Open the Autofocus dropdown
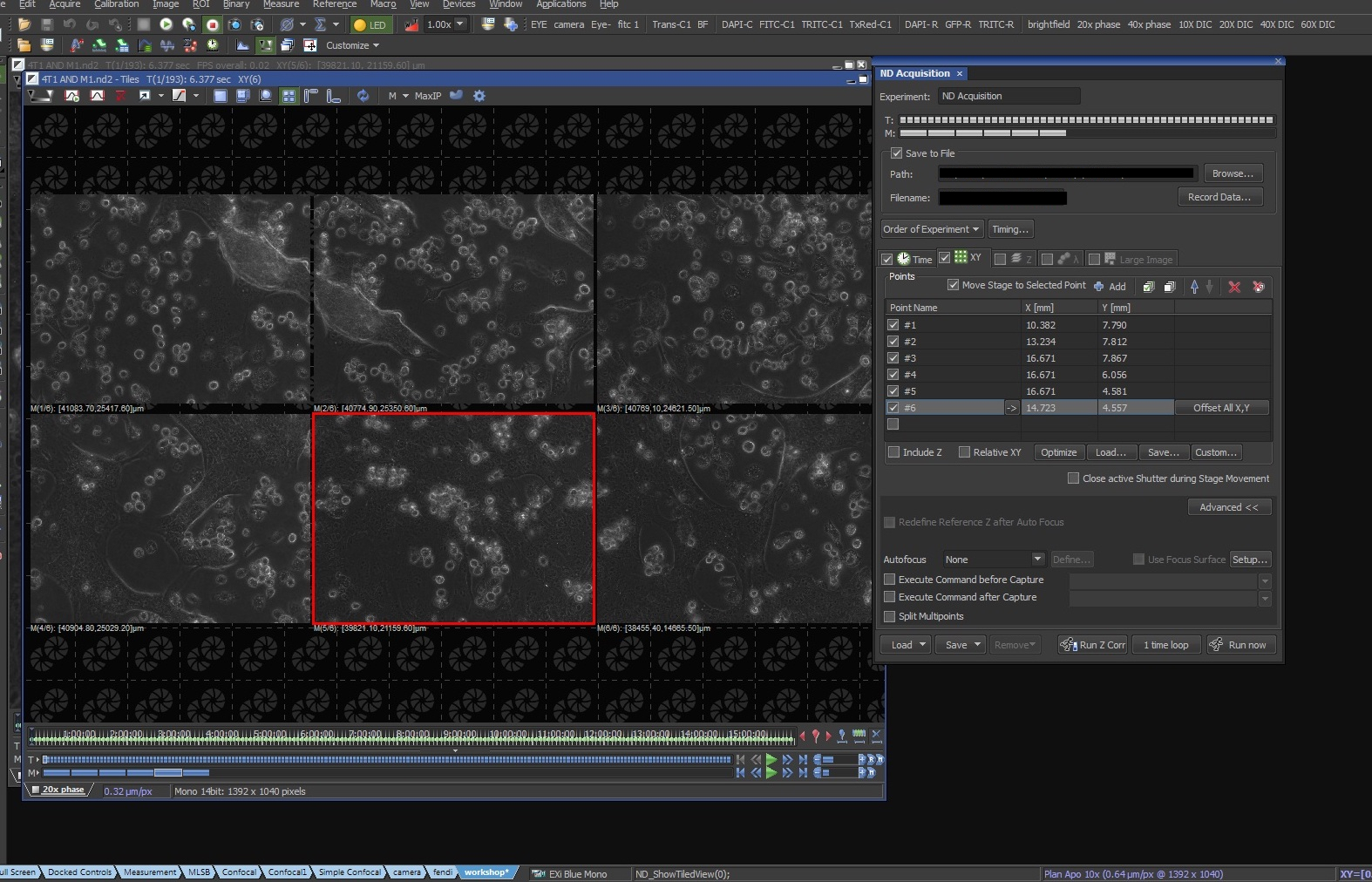The width and height of the screenshot is (1372, 882). (x=1037, y=560)
